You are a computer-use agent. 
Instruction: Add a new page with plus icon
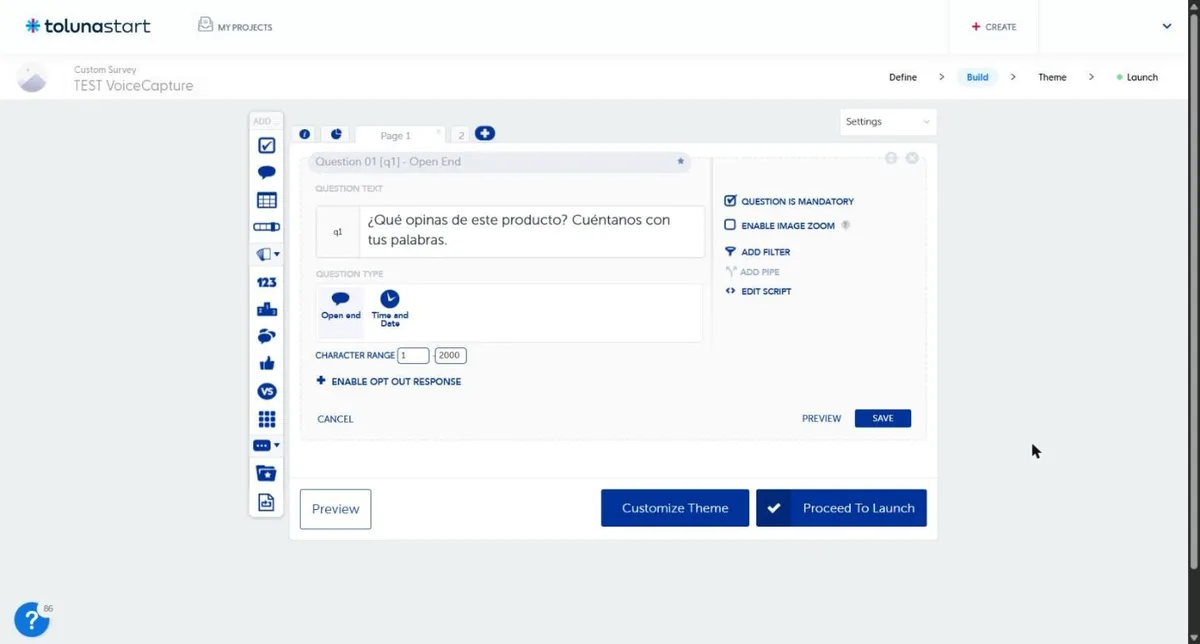pyautogui.click(x=485, y=133)
